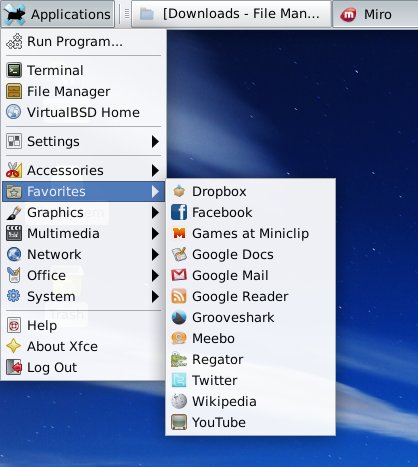418x467 pixels.
Task: Click the Meebo icon
Action: point(179,338)
